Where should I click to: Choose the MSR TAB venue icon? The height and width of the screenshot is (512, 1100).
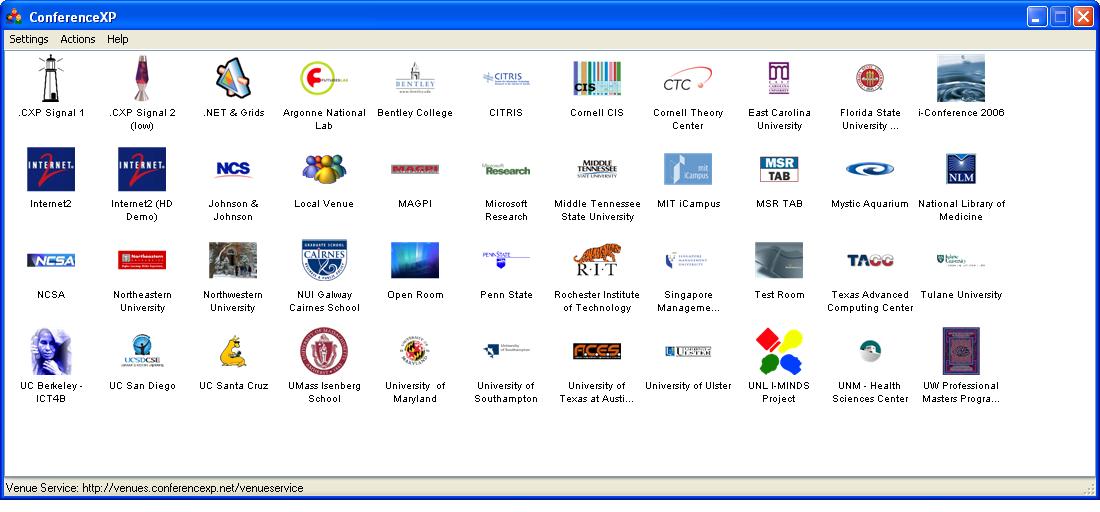click(x=779, y=169)
